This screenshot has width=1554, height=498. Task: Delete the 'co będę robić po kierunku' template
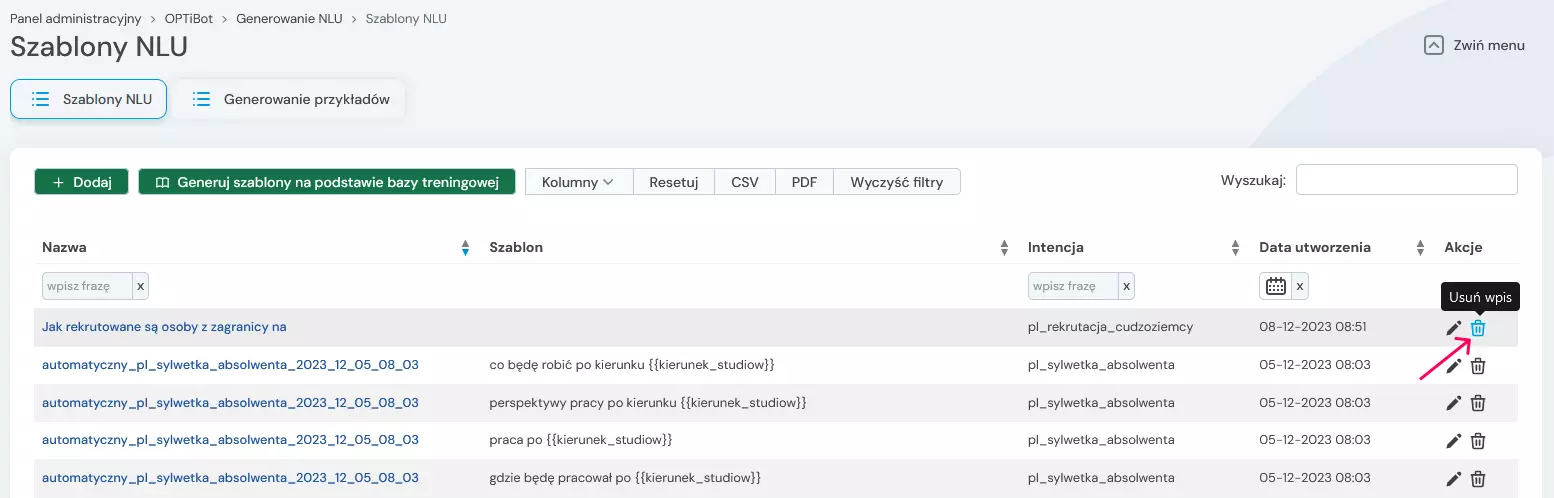click(x=1478, y=366)
